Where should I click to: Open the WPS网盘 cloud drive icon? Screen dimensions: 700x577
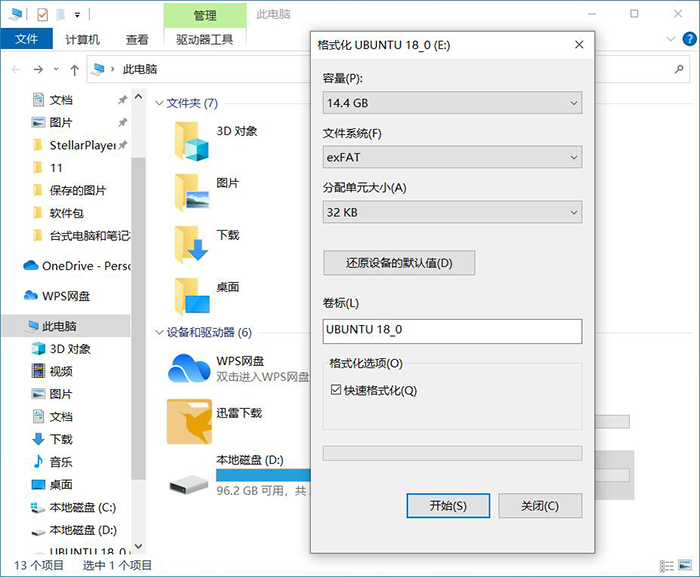click(x=188, y=368)
